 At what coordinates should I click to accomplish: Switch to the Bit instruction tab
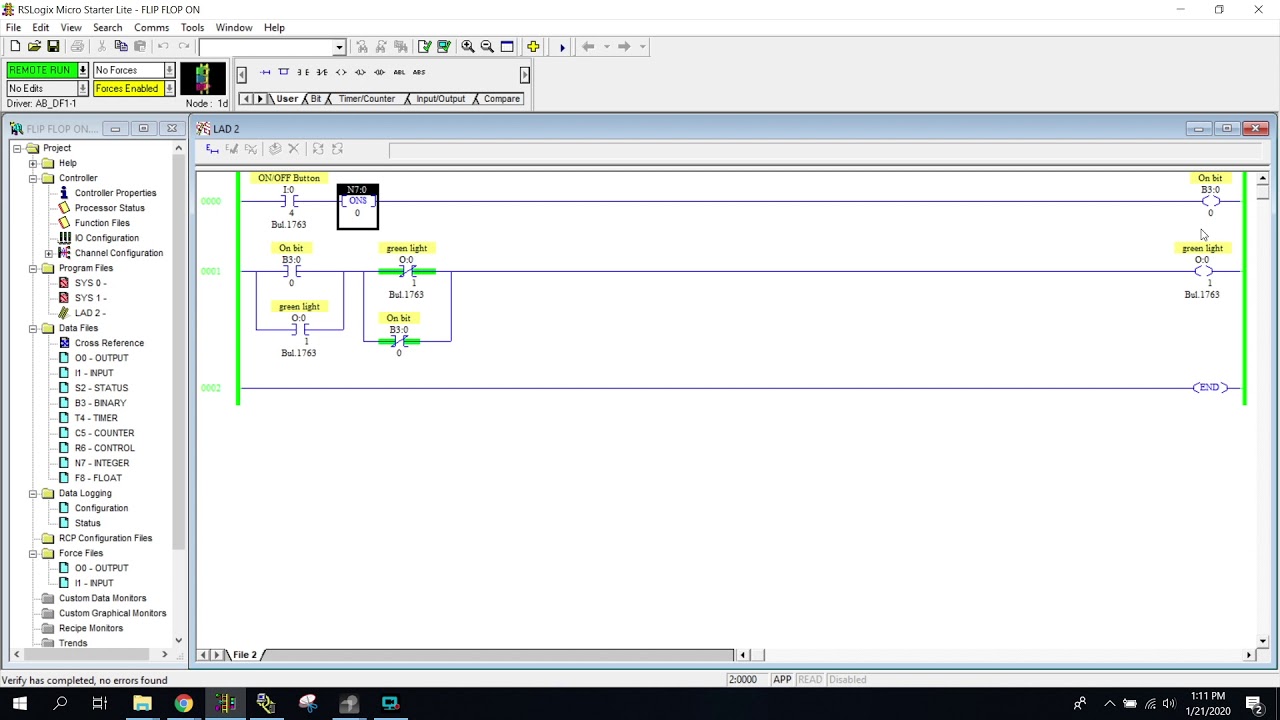coord(316,99)
